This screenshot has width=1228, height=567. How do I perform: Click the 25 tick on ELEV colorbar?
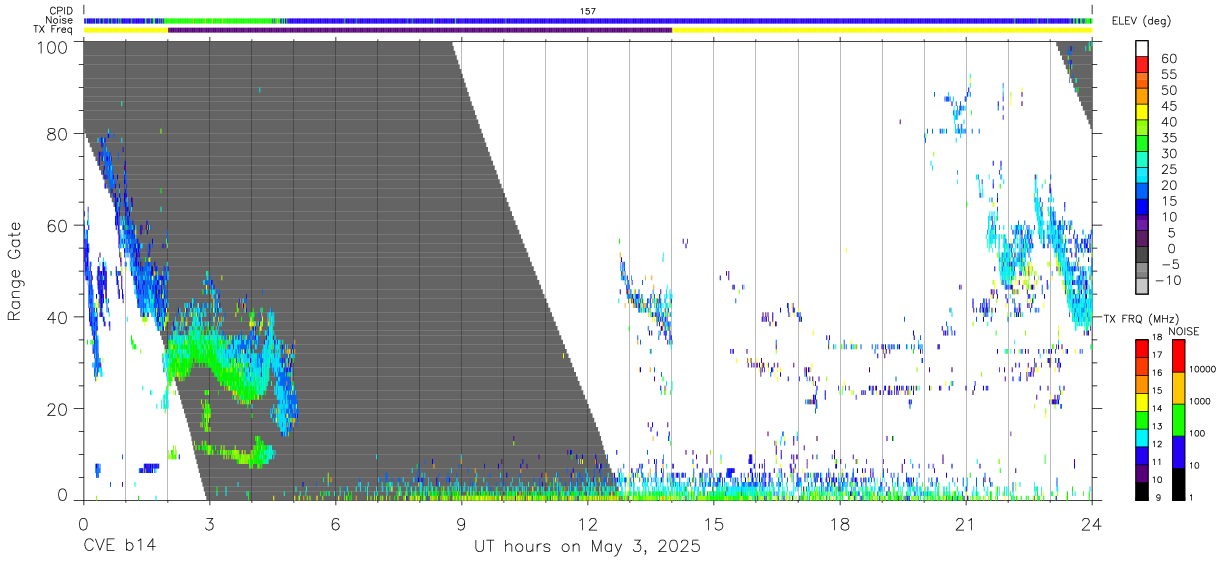pos(1168,169)
